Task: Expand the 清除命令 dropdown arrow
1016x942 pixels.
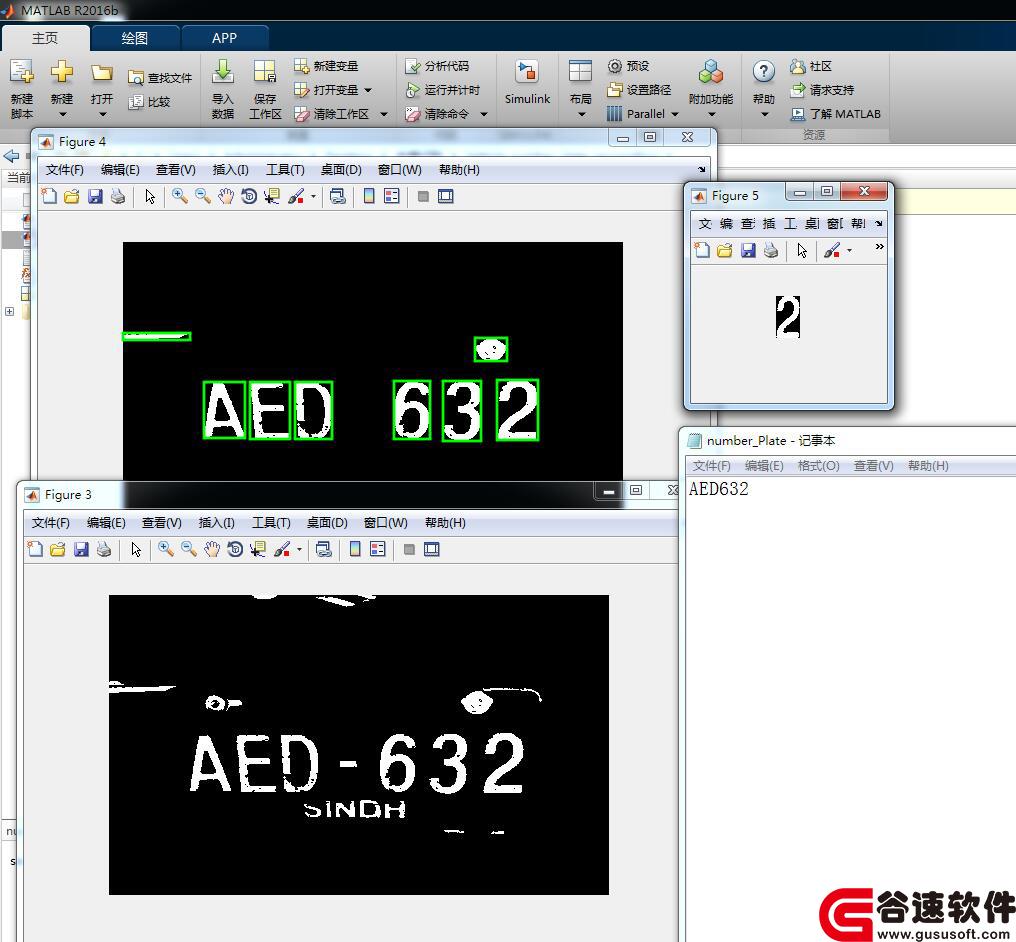Action: tap(483, 114)
